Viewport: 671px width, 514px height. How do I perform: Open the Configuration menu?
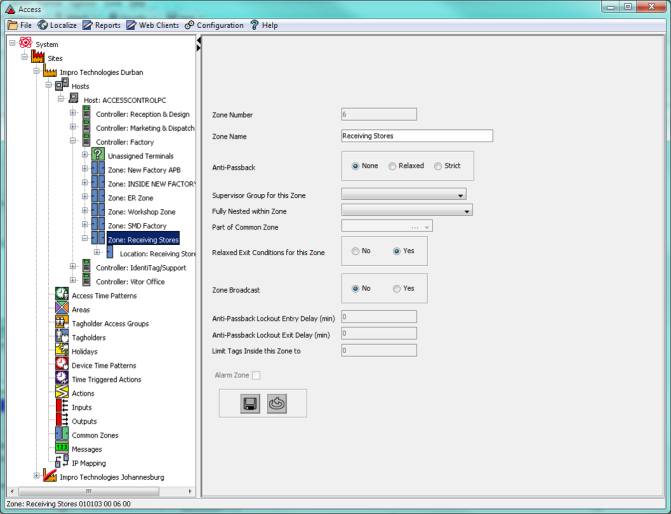tap(214, 25)
